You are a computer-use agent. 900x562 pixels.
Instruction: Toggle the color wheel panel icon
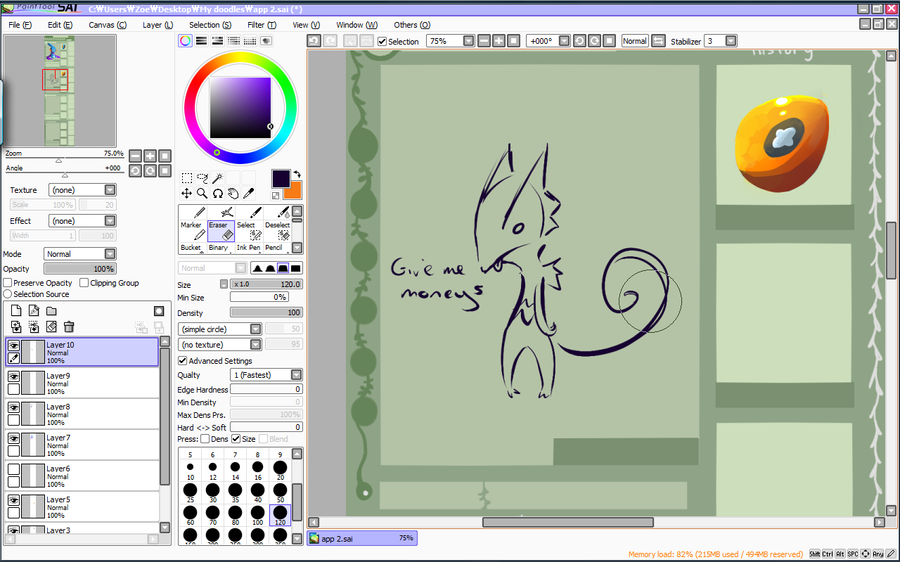(185, 41)
